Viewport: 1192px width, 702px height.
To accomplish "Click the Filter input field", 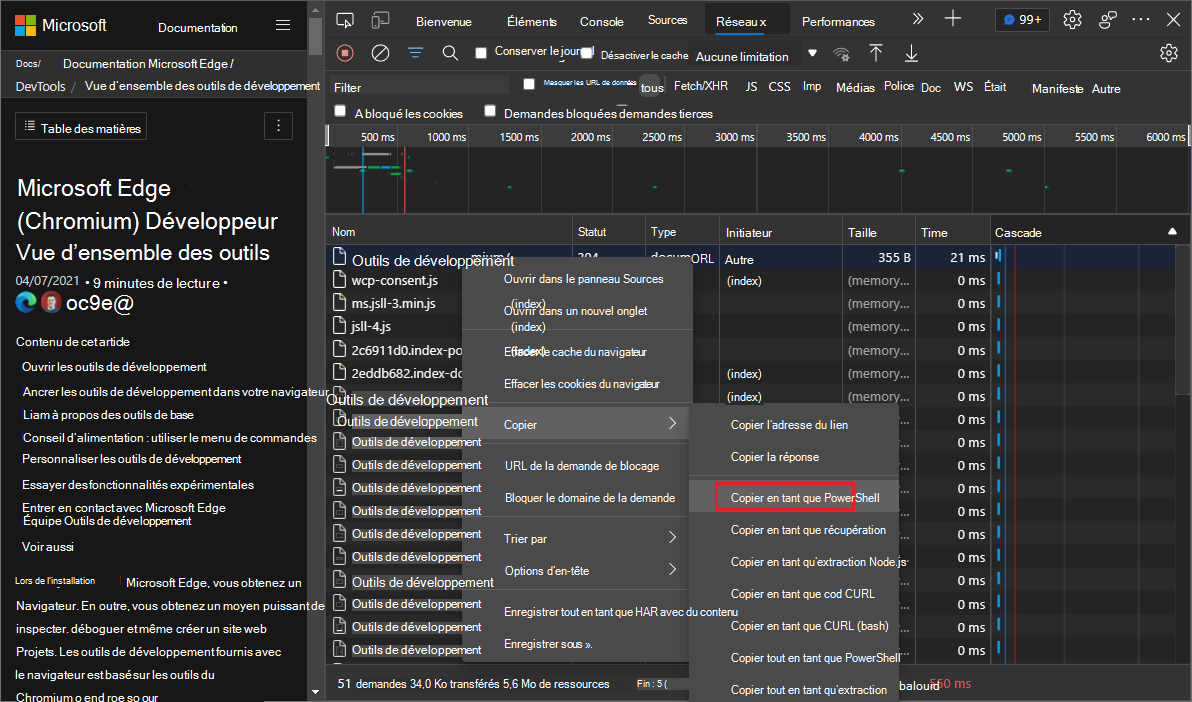I will (x=420, y=87).
